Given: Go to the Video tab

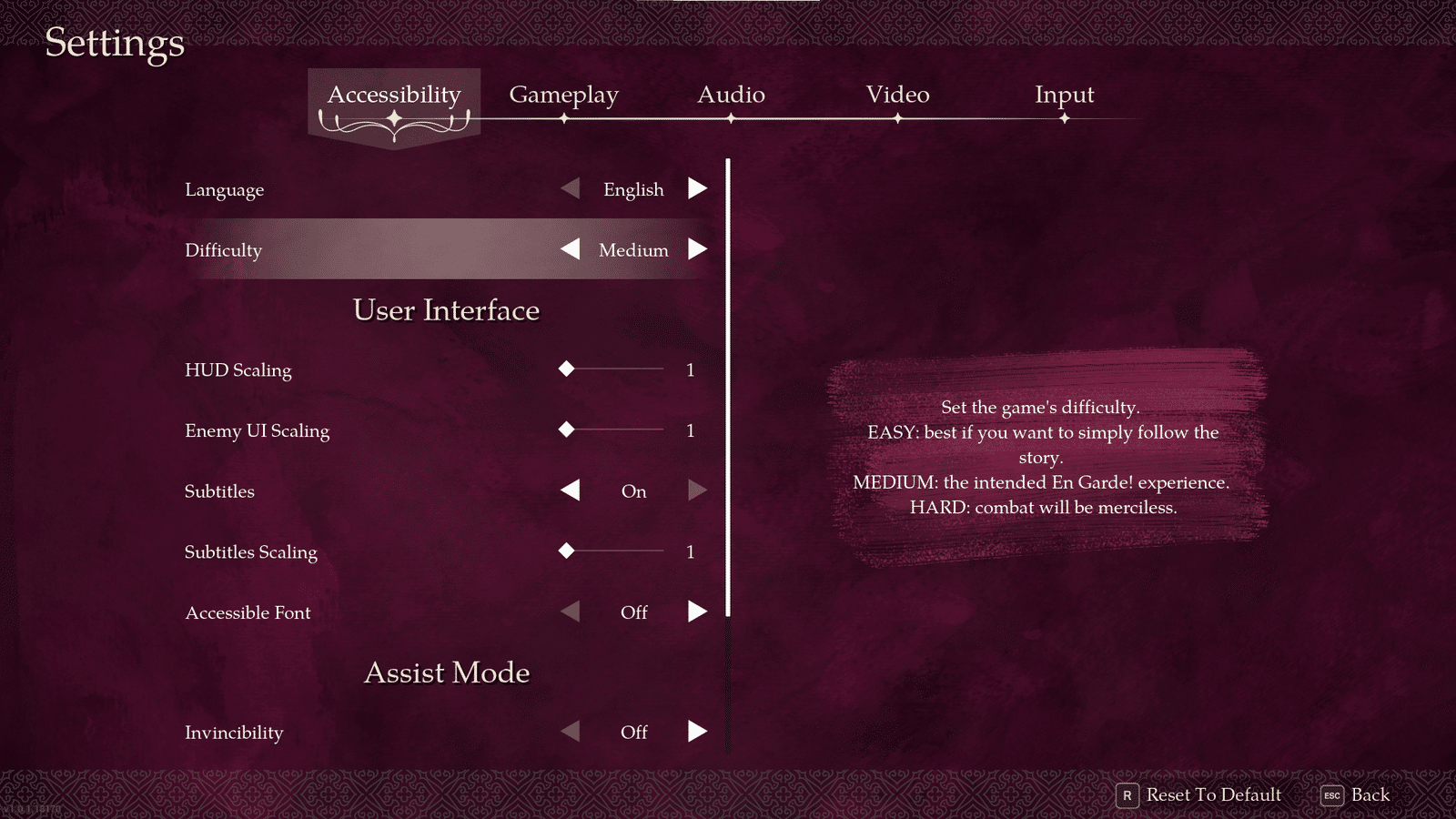Looking at the screenshot, I should tap(897, 95).
